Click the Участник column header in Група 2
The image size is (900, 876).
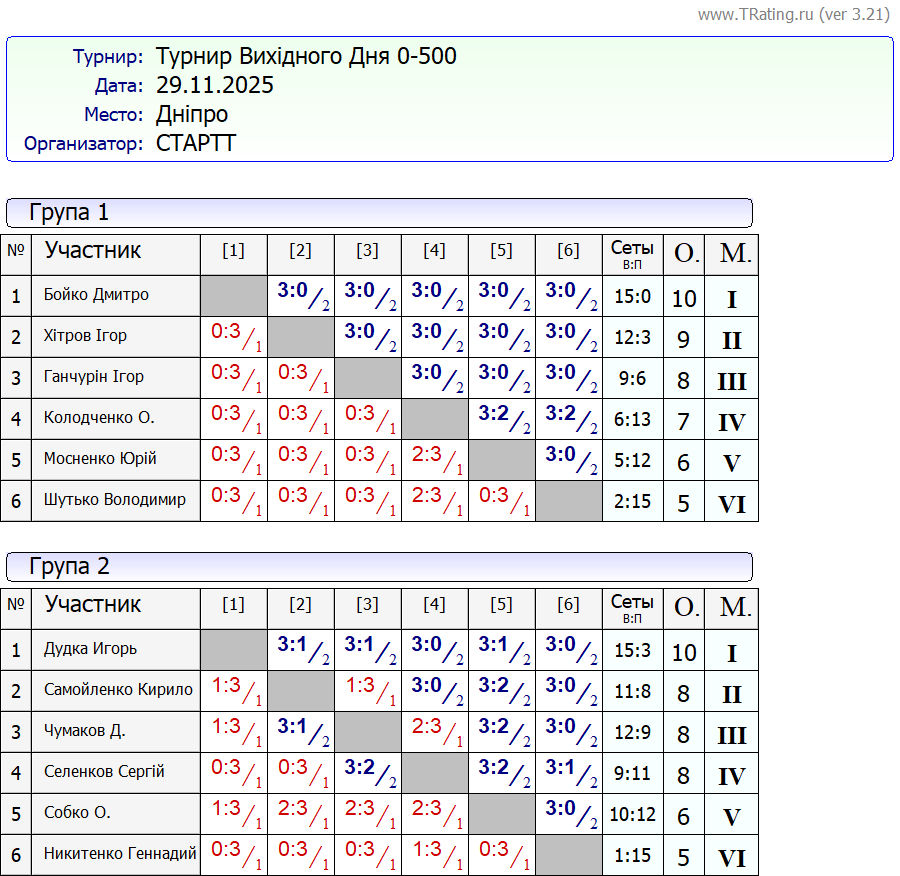click(93, 605)
